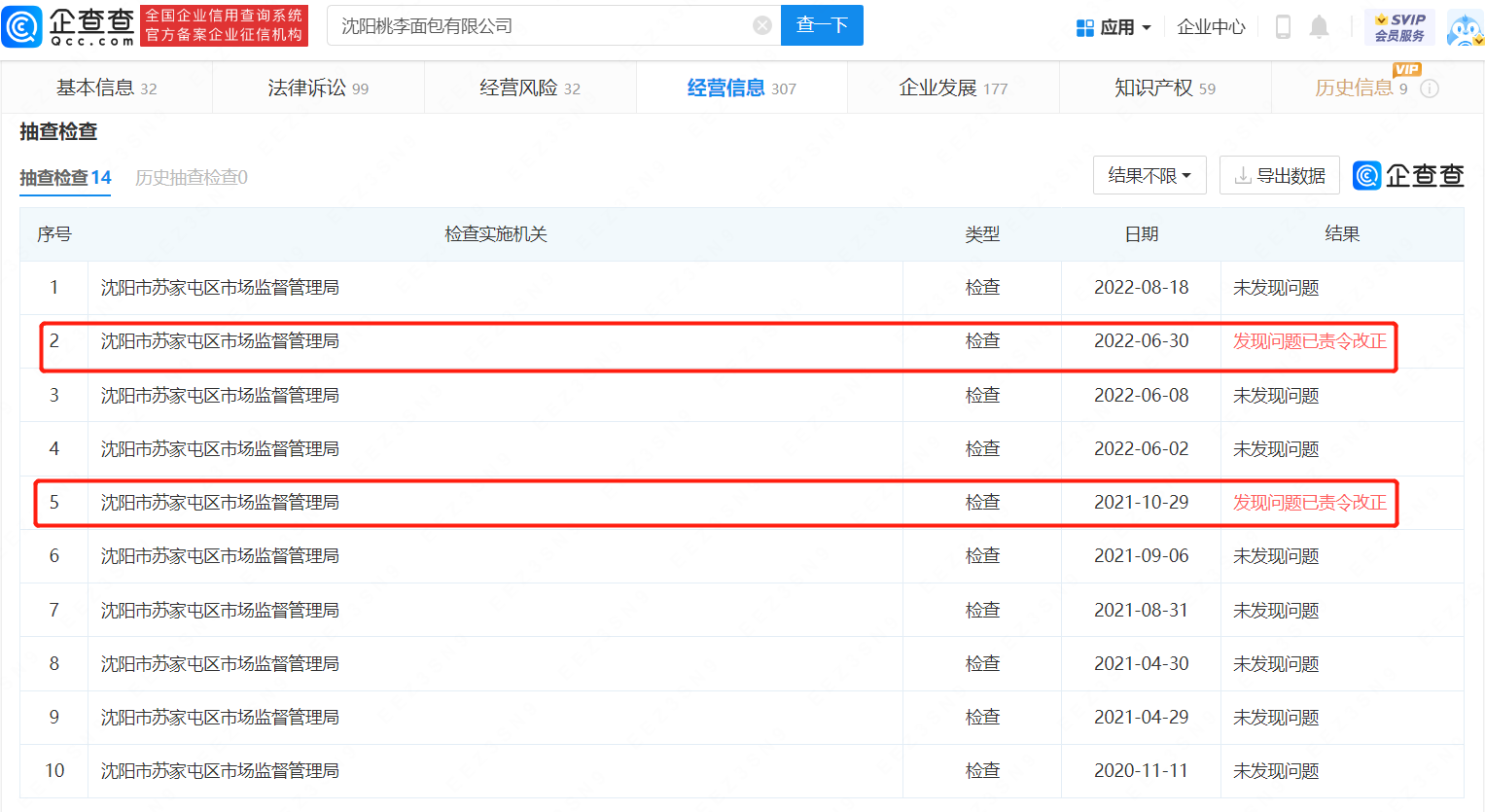
Task: Click red result in row 2
Action: pyautogui.click(x=1310, y=341)
